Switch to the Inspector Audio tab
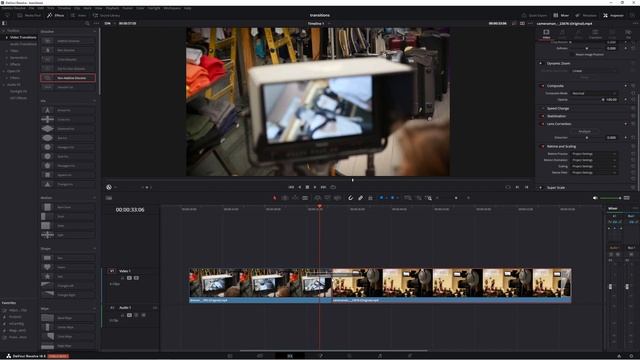The width and height of the screenshot is (640, 360). pyautogui.click(x=562, y=34)
